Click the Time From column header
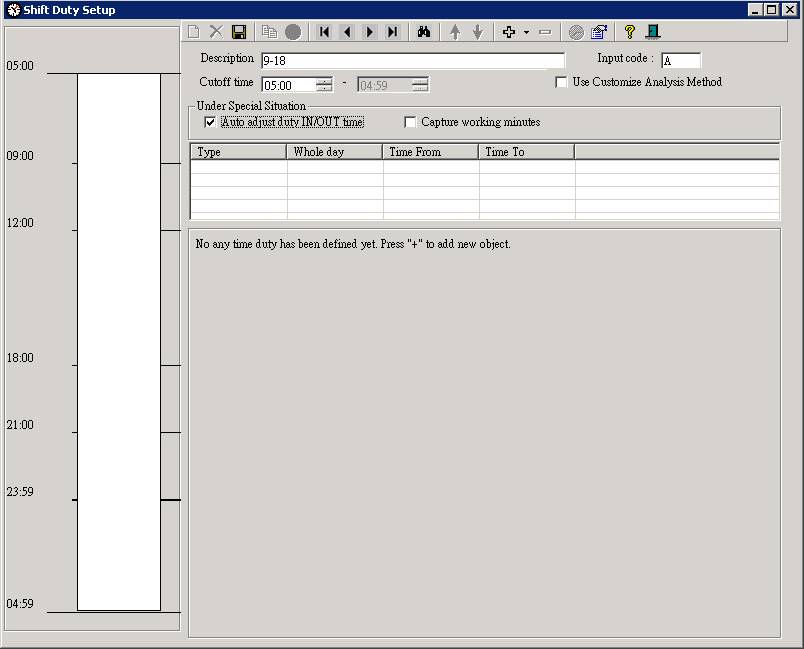The height and width of the screenshot is (649, 804). click(431, 152)
